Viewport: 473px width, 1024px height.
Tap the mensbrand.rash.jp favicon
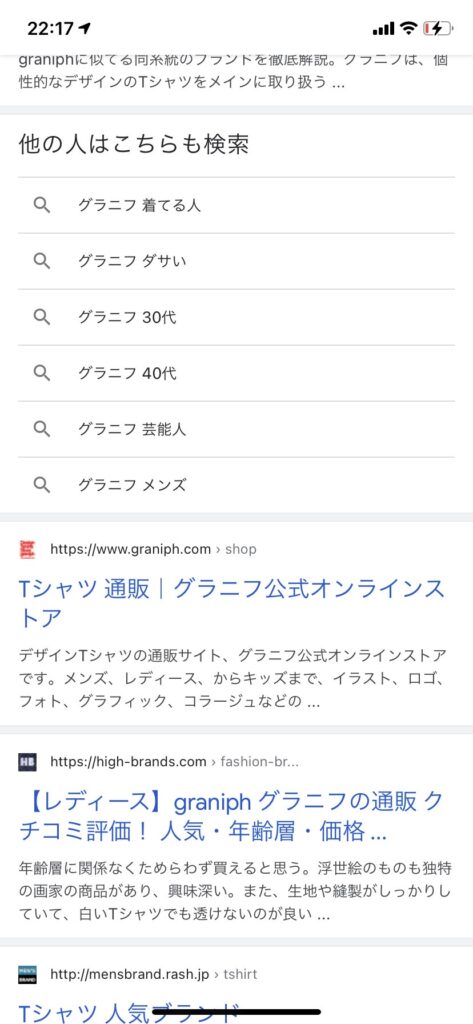(x=27, y=974)
